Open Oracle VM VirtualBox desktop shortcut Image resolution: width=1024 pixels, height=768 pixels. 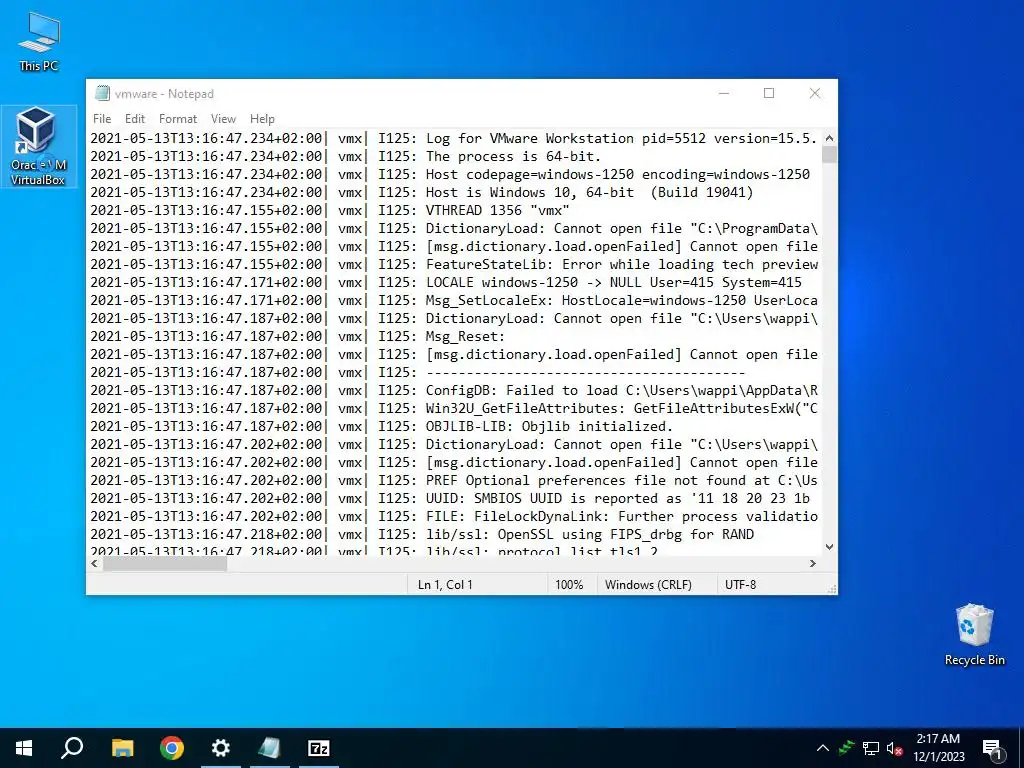(38, 147)
